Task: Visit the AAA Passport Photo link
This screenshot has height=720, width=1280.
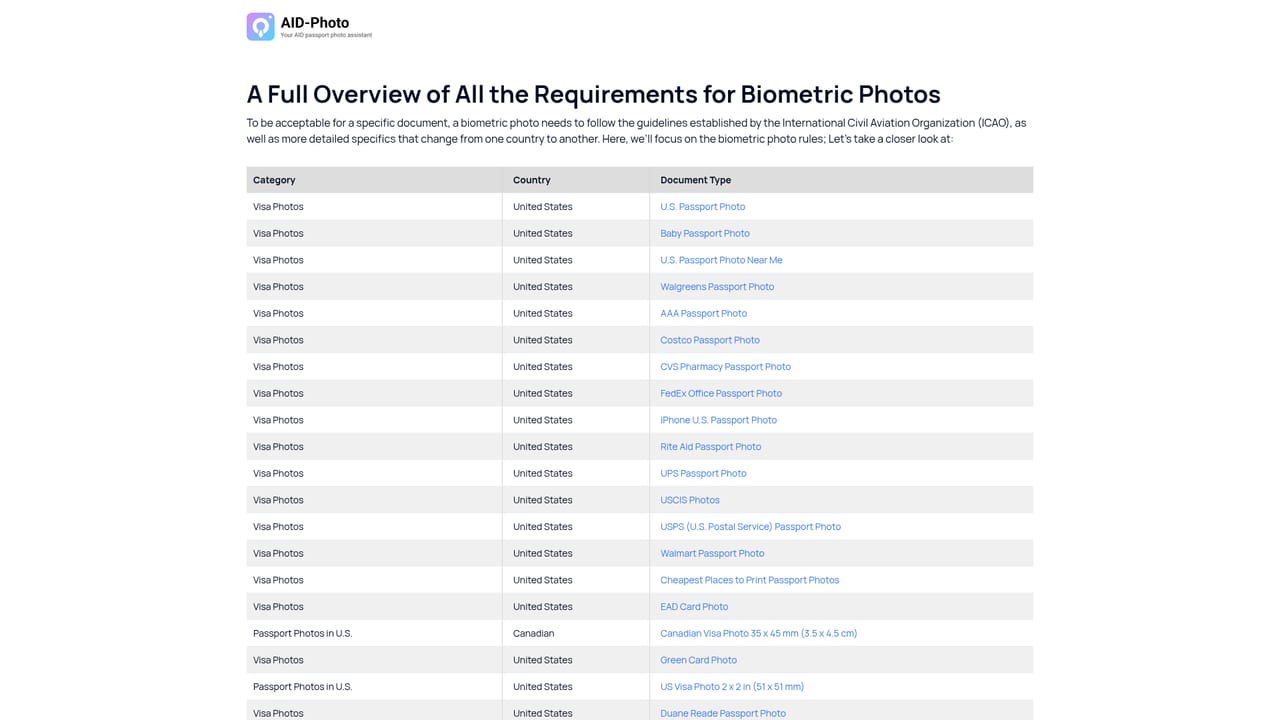Action: [x=703, y=313]
